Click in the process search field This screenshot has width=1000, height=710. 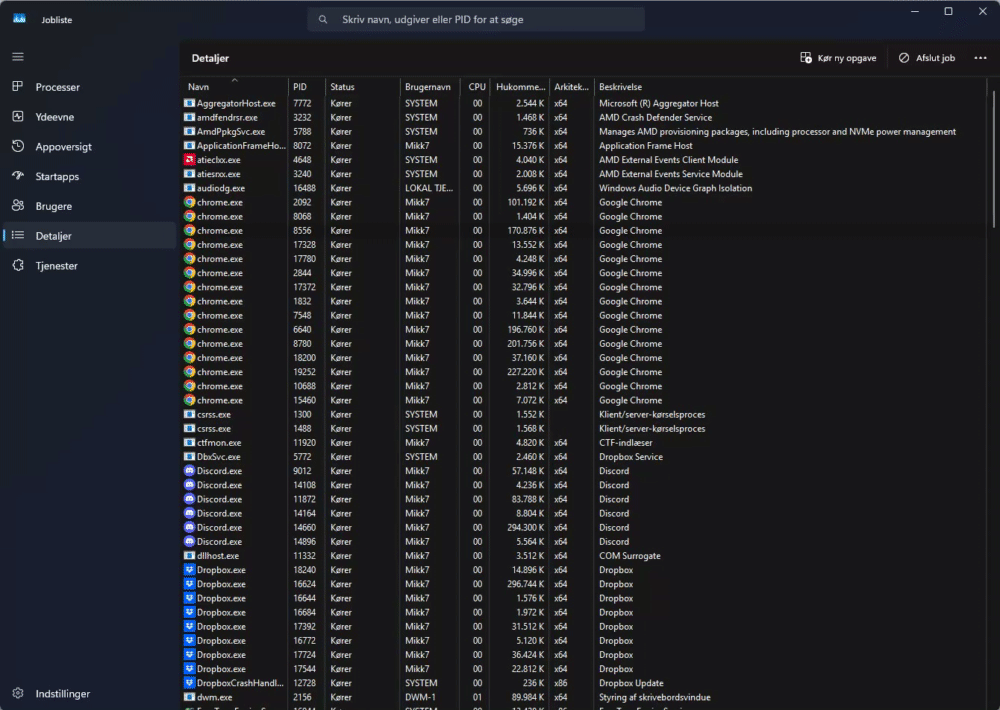coord(476,20)
